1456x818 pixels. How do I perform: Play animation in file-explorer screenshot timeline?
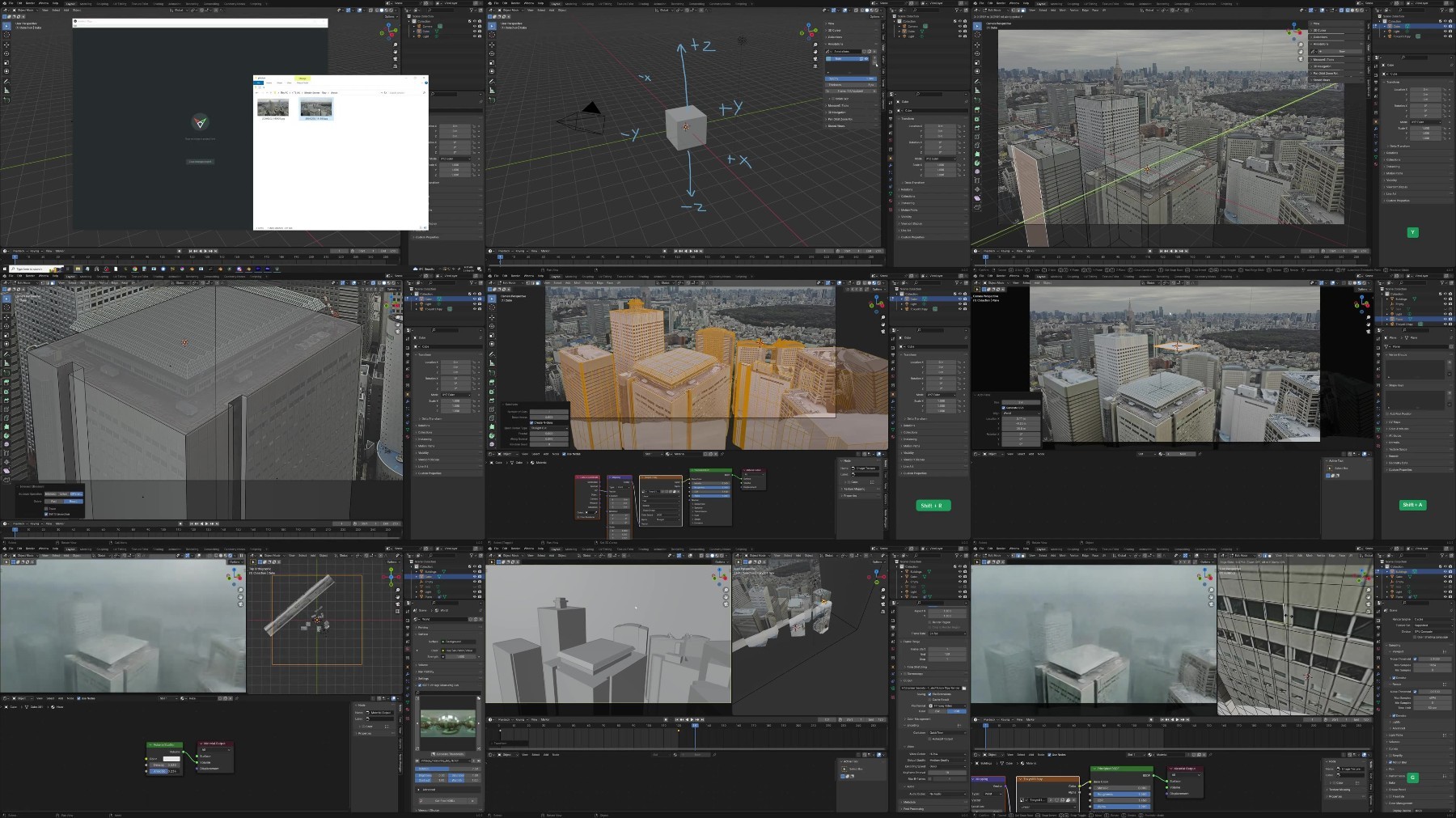point(206,251)
